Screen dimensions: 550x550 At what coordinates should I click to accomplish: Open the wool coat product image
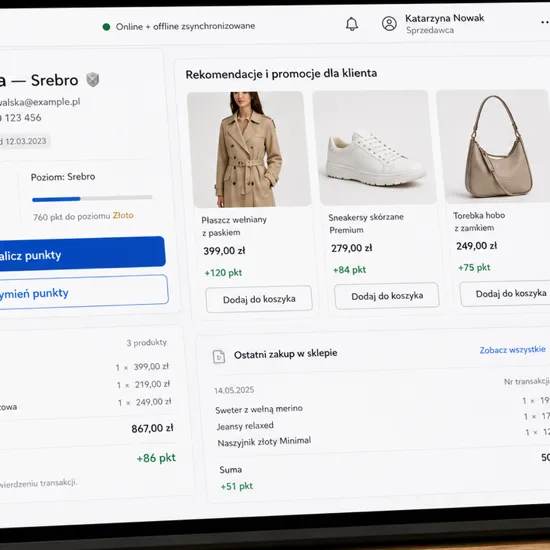click(248, 149)
